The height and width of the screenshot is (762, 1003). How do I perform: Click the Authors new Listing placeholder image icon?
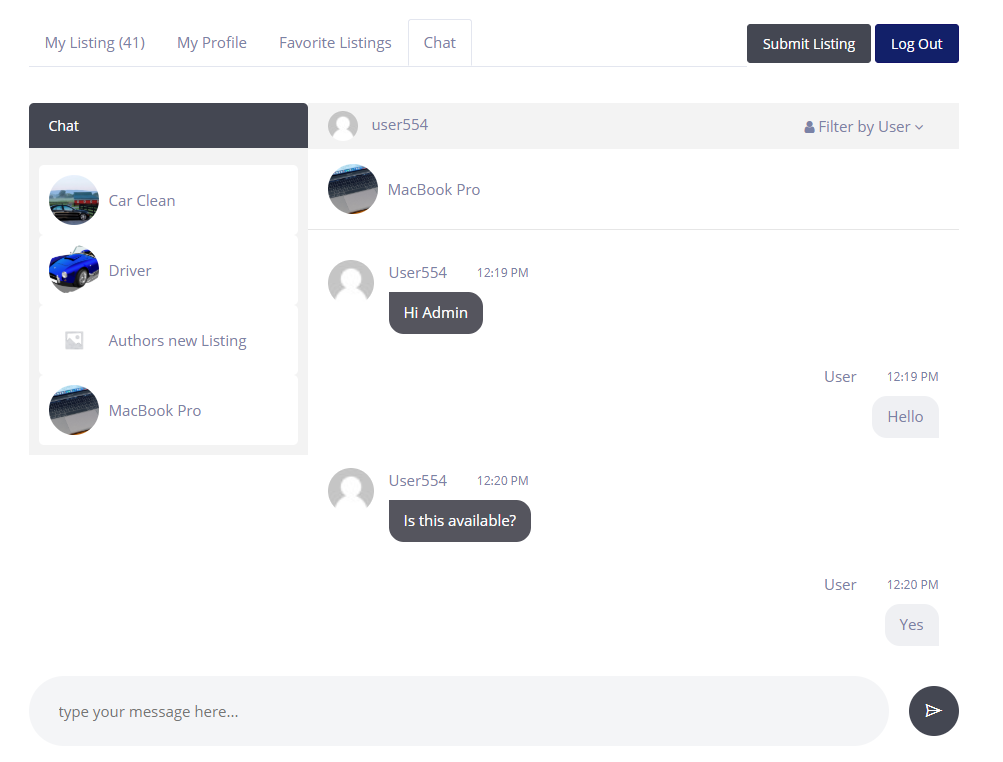(x=74, y=340)
